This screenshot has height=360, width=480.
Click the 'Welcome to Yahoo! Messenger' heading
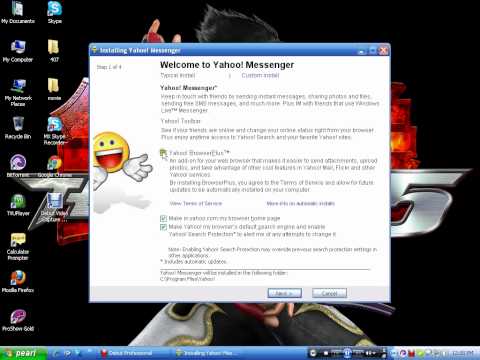pyautogui.click(x=227, y=65)
